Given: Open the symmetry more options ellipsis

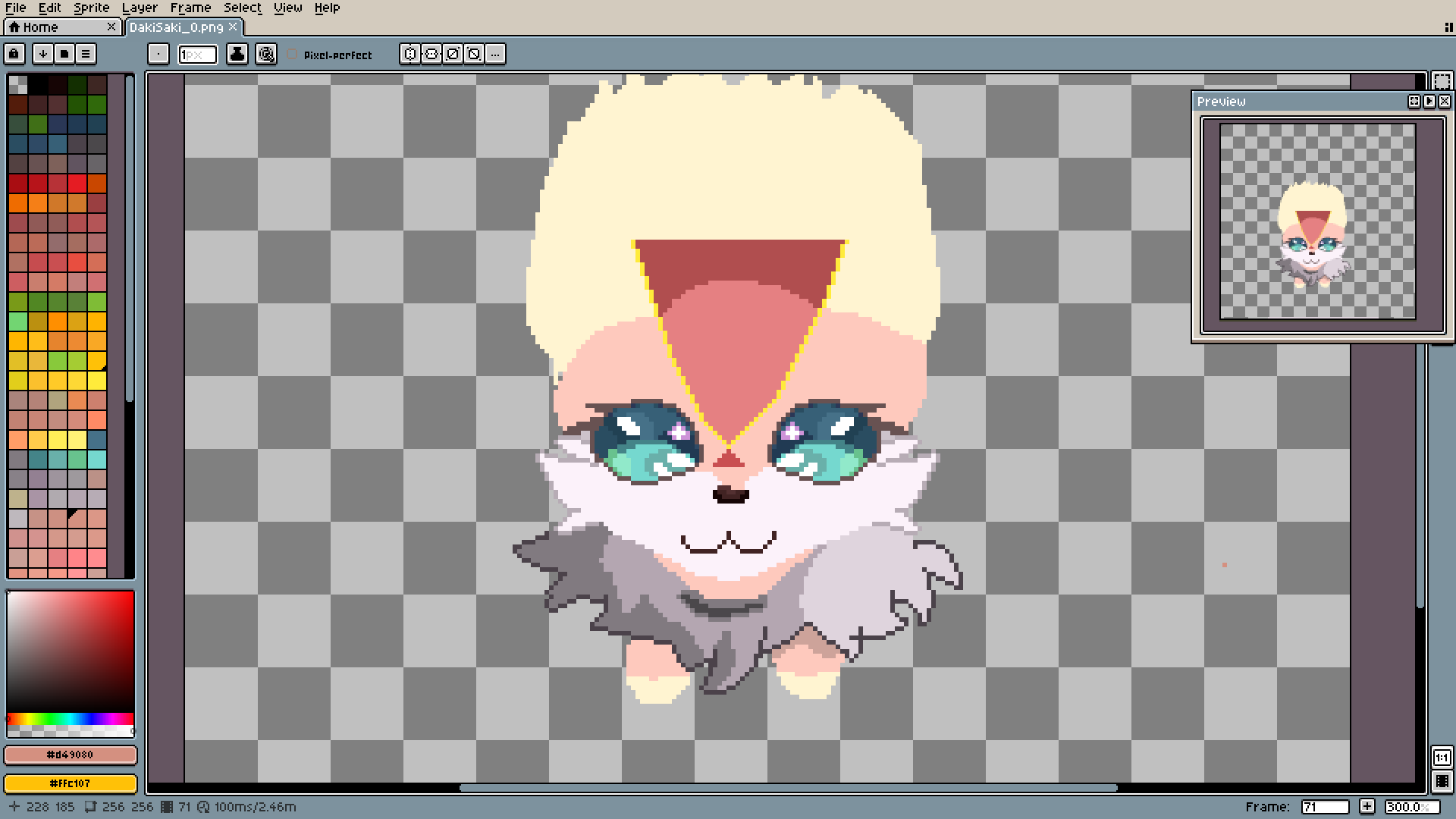Looking at the screenshot, I should 495,54.
